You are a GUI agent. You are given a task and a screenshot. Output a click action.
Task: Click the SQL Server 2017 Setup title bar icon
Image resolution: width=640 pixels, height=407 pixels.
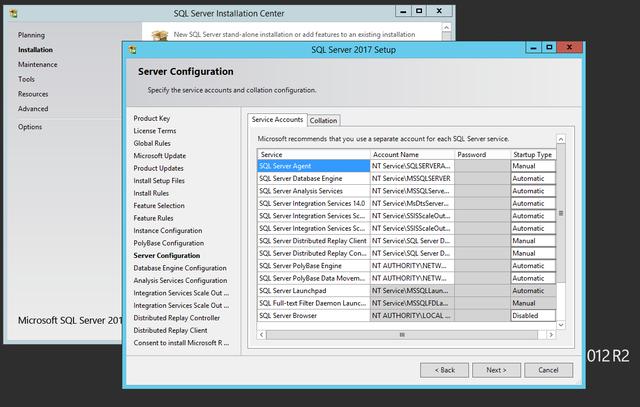(132, 50)
